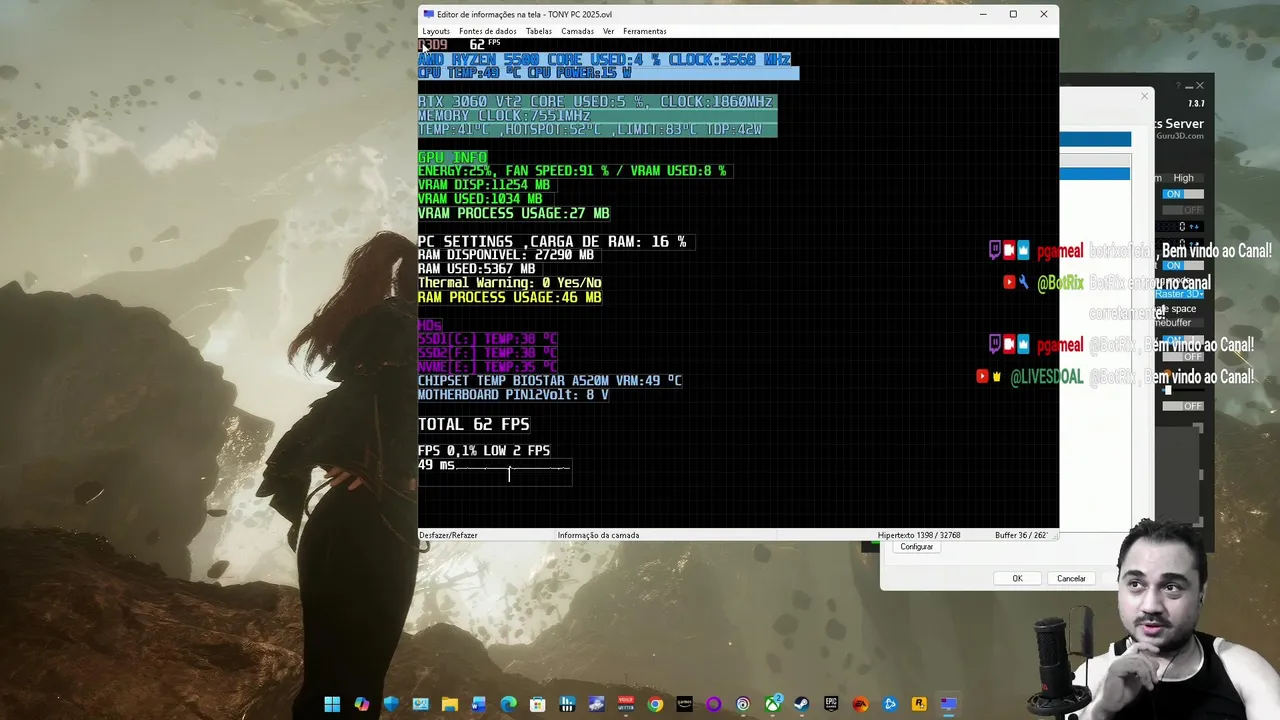Close the dialog behind the overlay editor

1145,96
